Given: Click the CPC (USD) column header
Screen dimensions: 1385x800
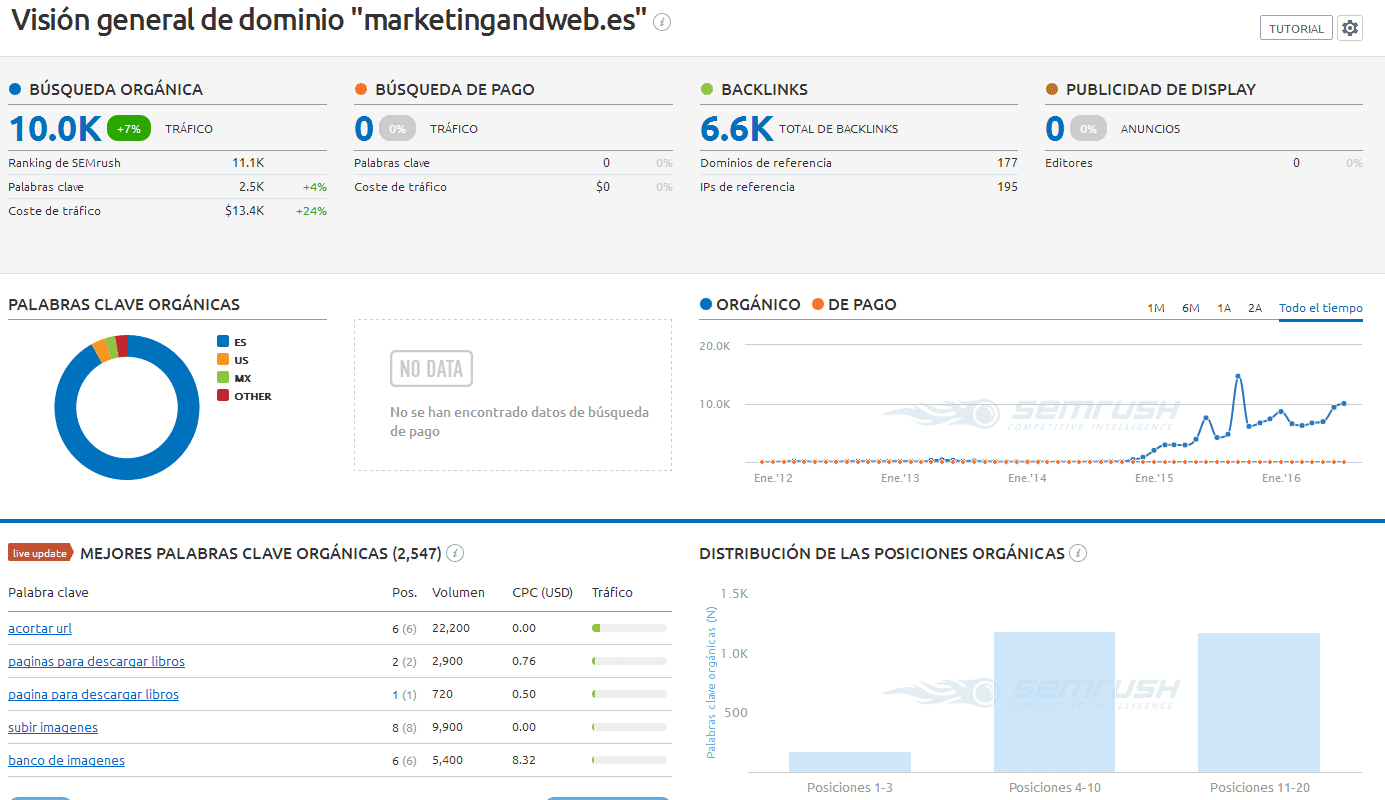Looking at the screenshot, I should pyautogui.click(x=542, y=593).
